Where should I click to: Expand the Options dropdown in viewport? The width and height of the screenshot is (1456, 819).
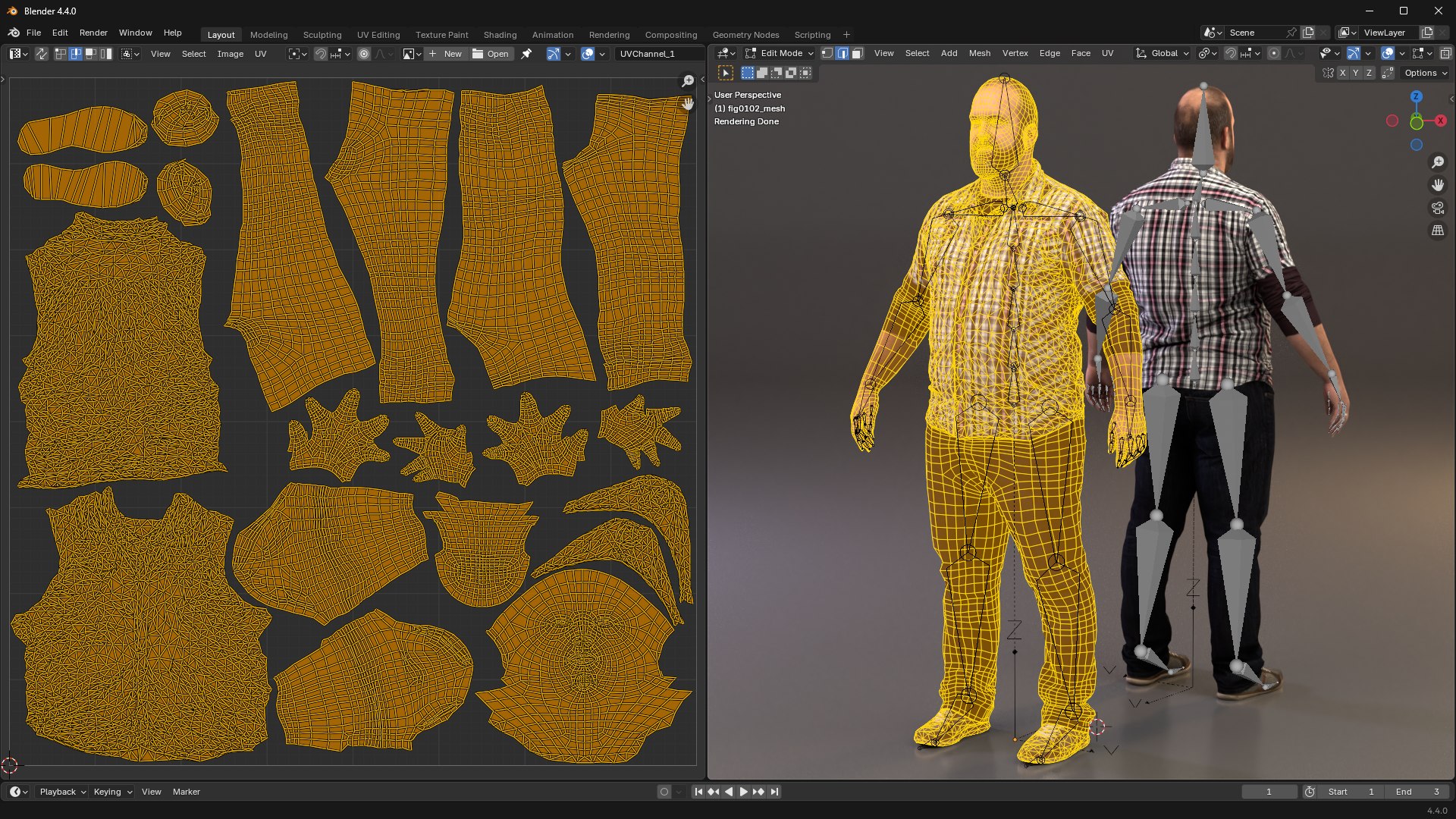[1426, 73]
